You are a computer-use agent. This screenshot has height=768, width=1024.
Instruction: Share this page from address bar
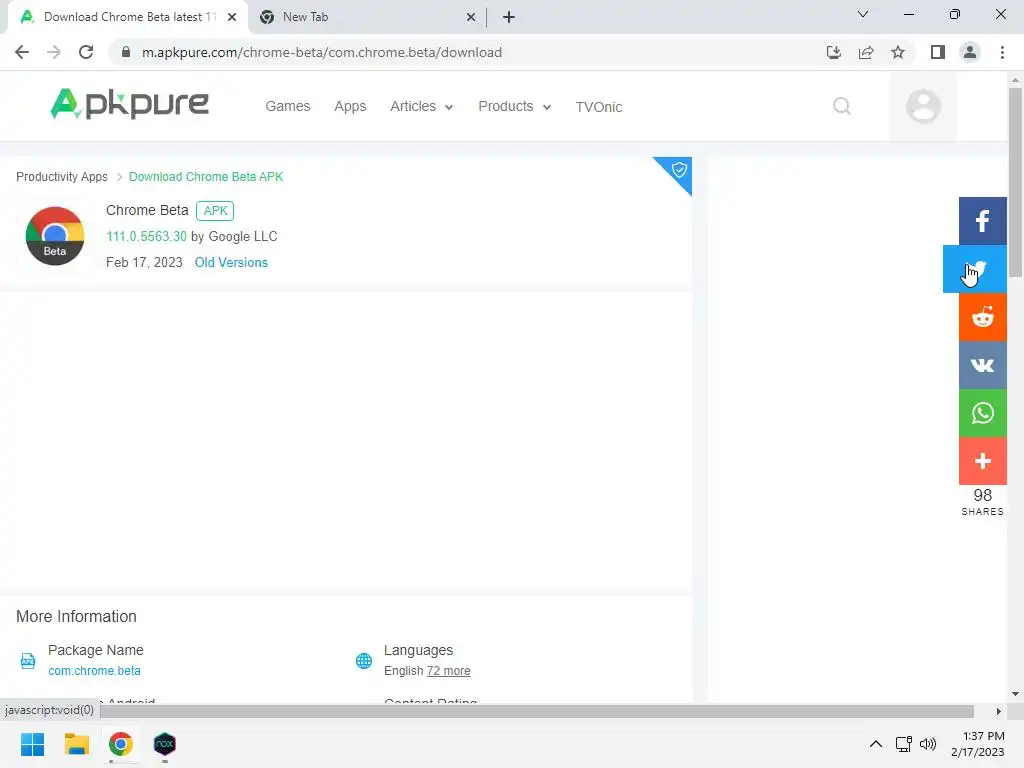point(866,52)
